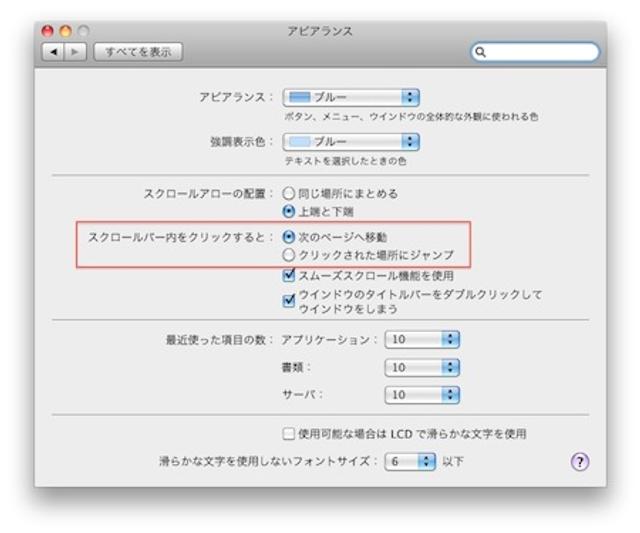Click inside the search input field

542,51
